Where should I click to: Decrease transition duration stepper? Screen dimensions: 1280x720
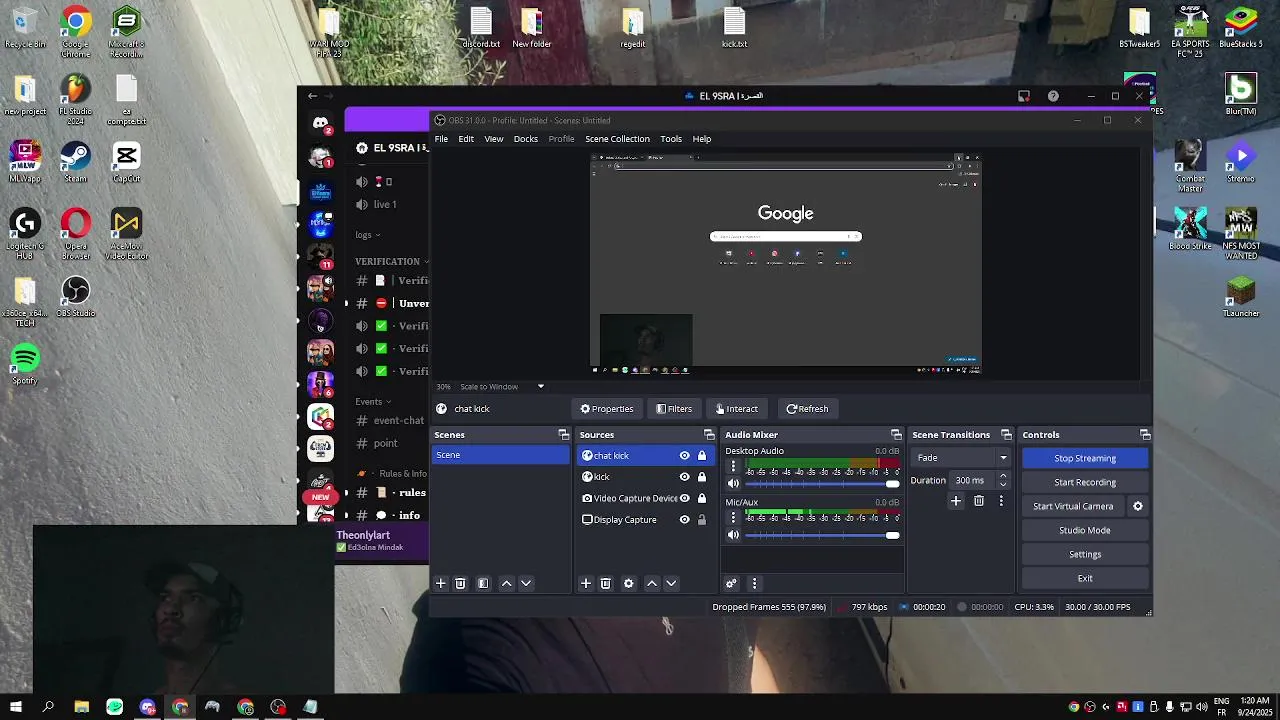point(1003,484)
